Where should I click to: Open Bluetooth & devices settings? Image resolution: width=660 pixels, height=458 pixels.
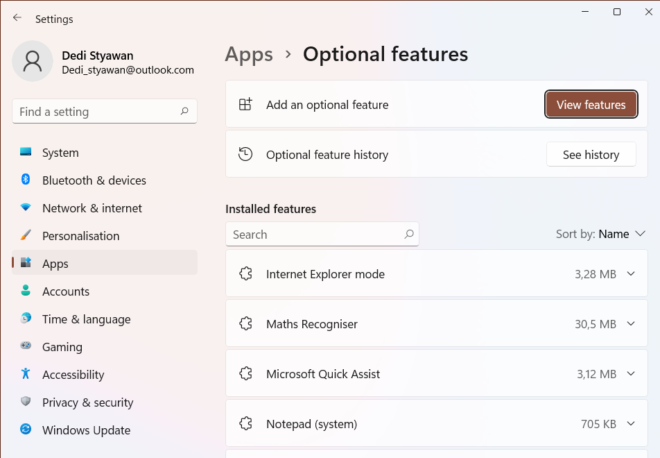[105, 180]
